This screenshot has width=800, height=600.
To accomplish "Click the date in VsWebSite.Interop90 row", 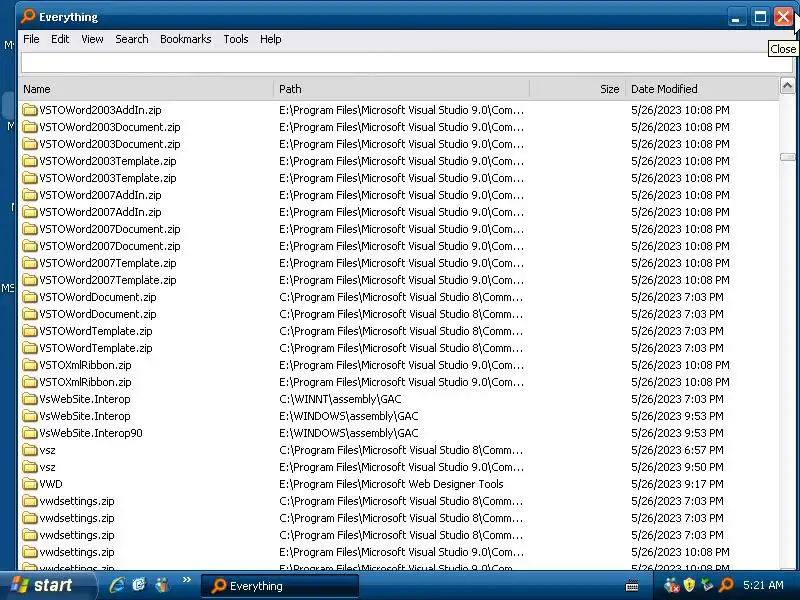I will tap(677, 433).
